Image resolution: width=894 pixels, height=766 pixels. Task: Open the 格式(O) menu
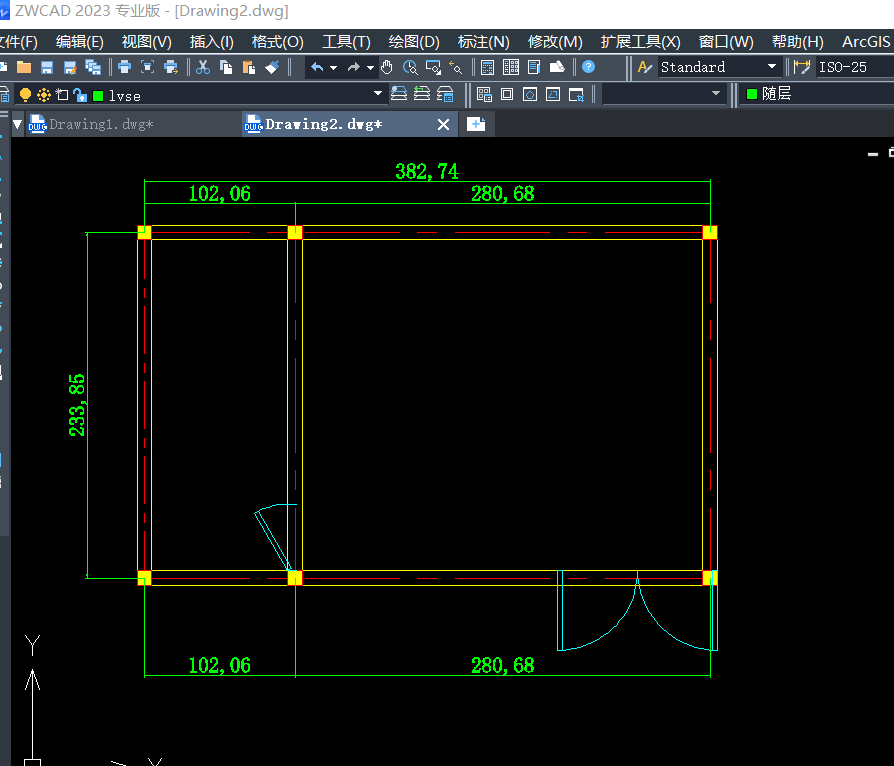pos(278,42)
